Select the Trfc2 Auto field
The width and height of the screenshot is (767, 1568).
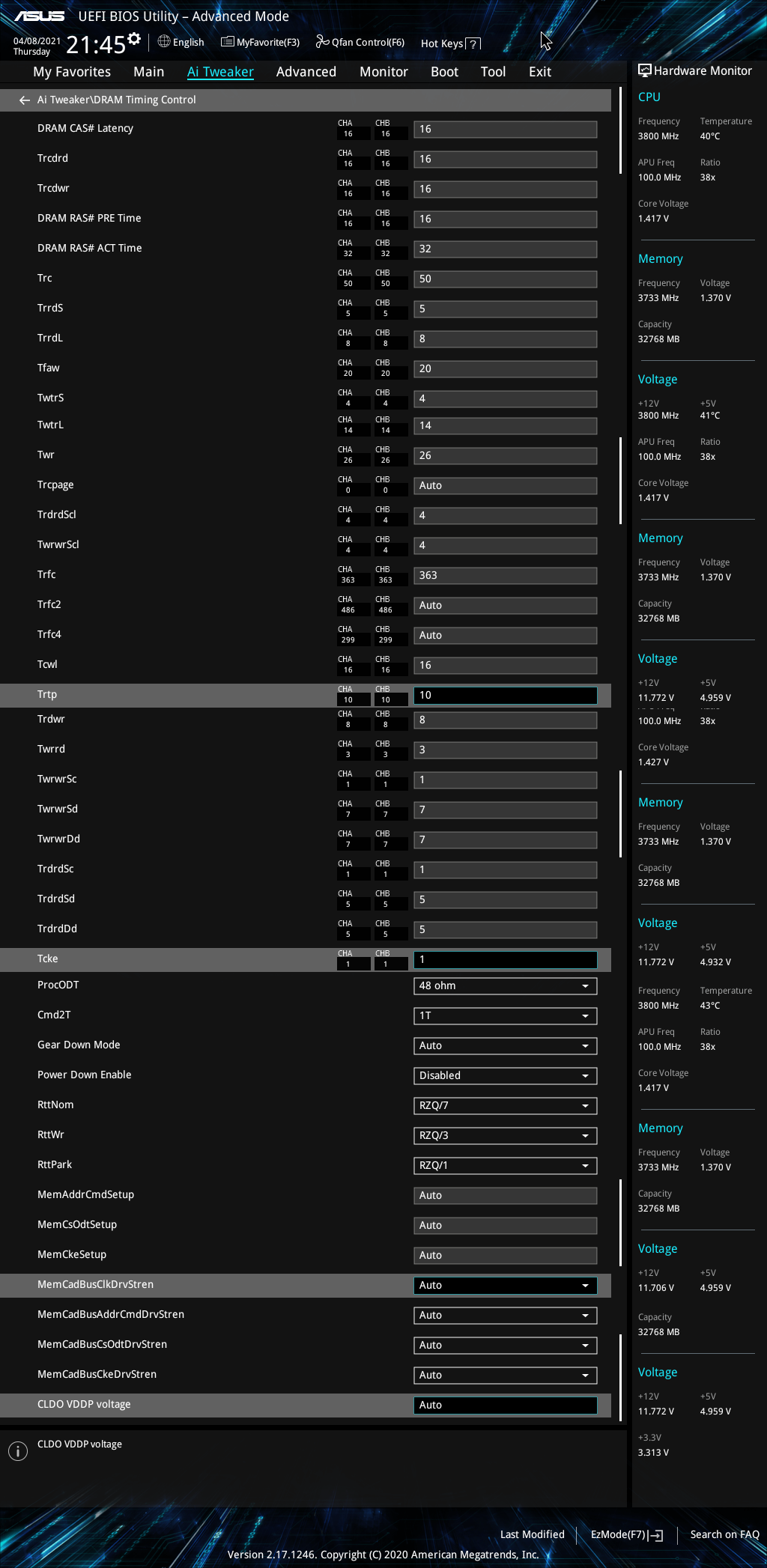coord(505,606)
